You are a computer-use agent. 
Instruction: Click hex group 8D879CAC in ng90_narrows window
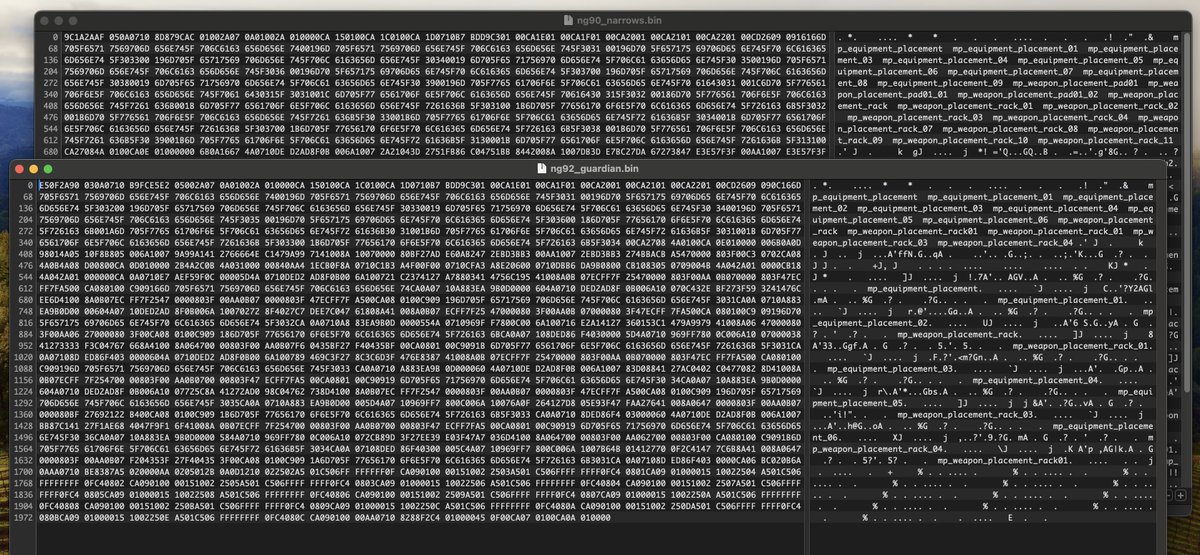click(x=173, y=36)
